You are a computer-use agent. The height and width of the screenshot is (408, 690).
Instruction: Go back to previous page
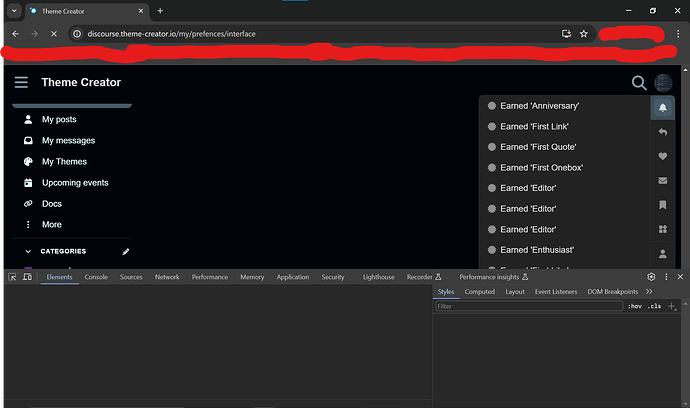pyautogui.click(x=15, y=34)
